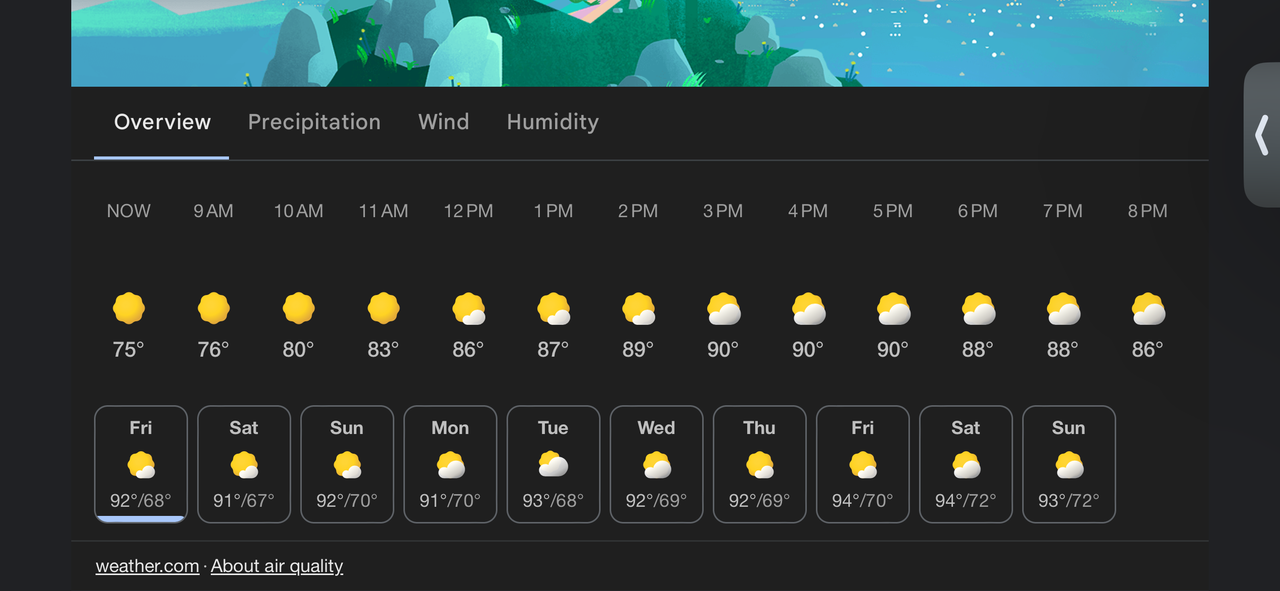
Task: Open the Precipitation tab
Action: pyautogui.click(x=314, y=122)
